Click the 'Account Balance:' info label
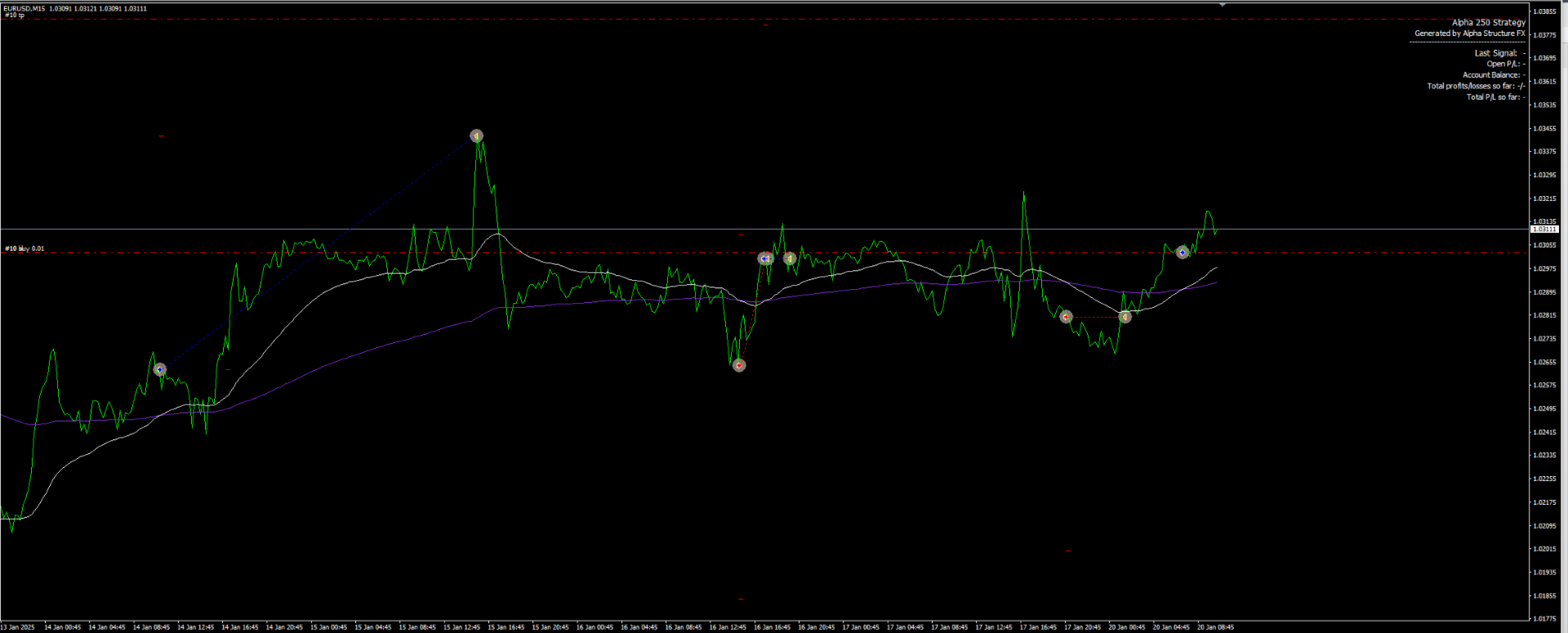Screen dimensions: 1568x633 pos(1491,75)
